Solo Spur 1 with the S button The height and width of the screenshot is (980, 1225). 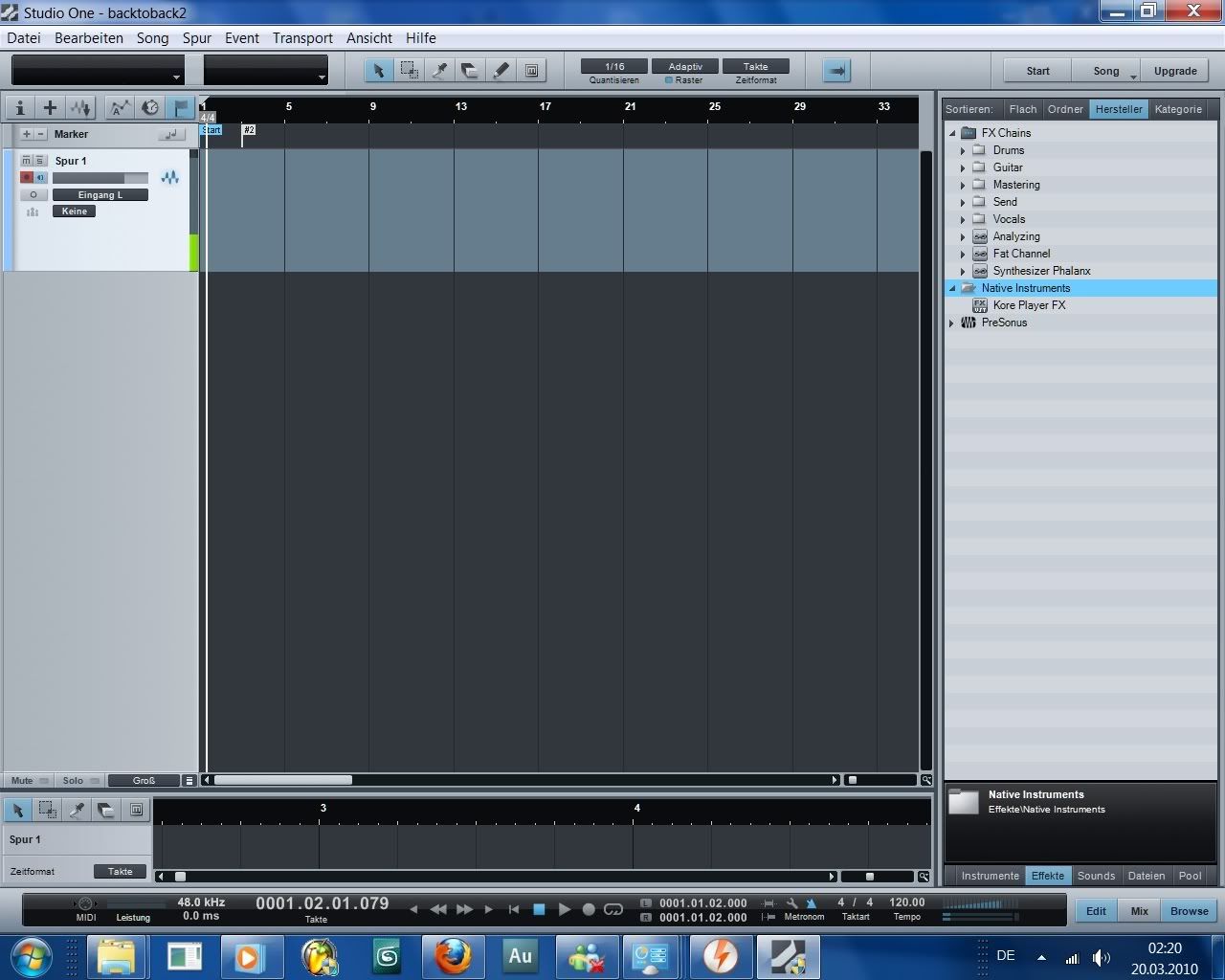[39, 161]
